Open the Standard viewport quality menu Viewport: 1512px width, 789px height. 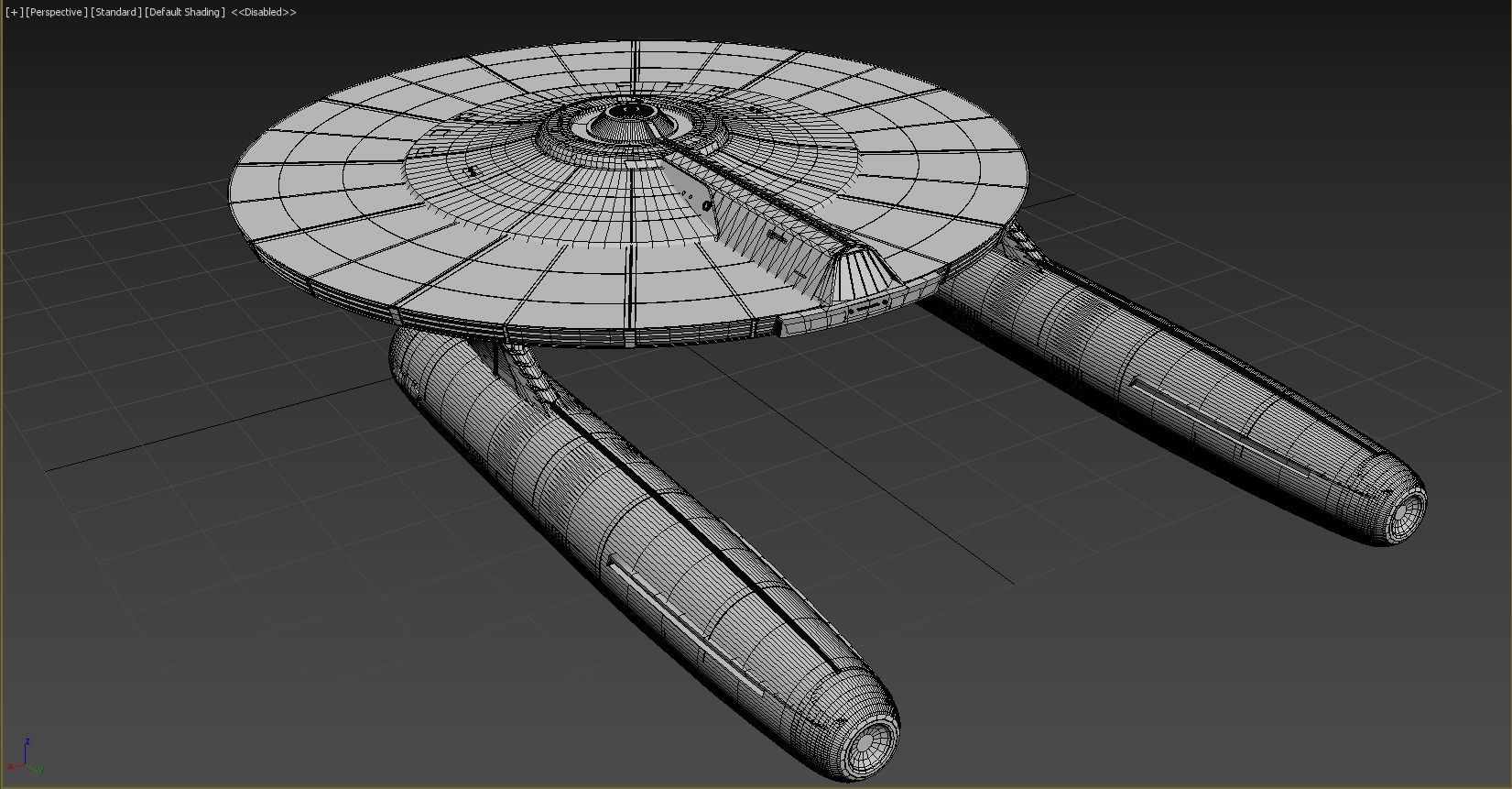116,12
